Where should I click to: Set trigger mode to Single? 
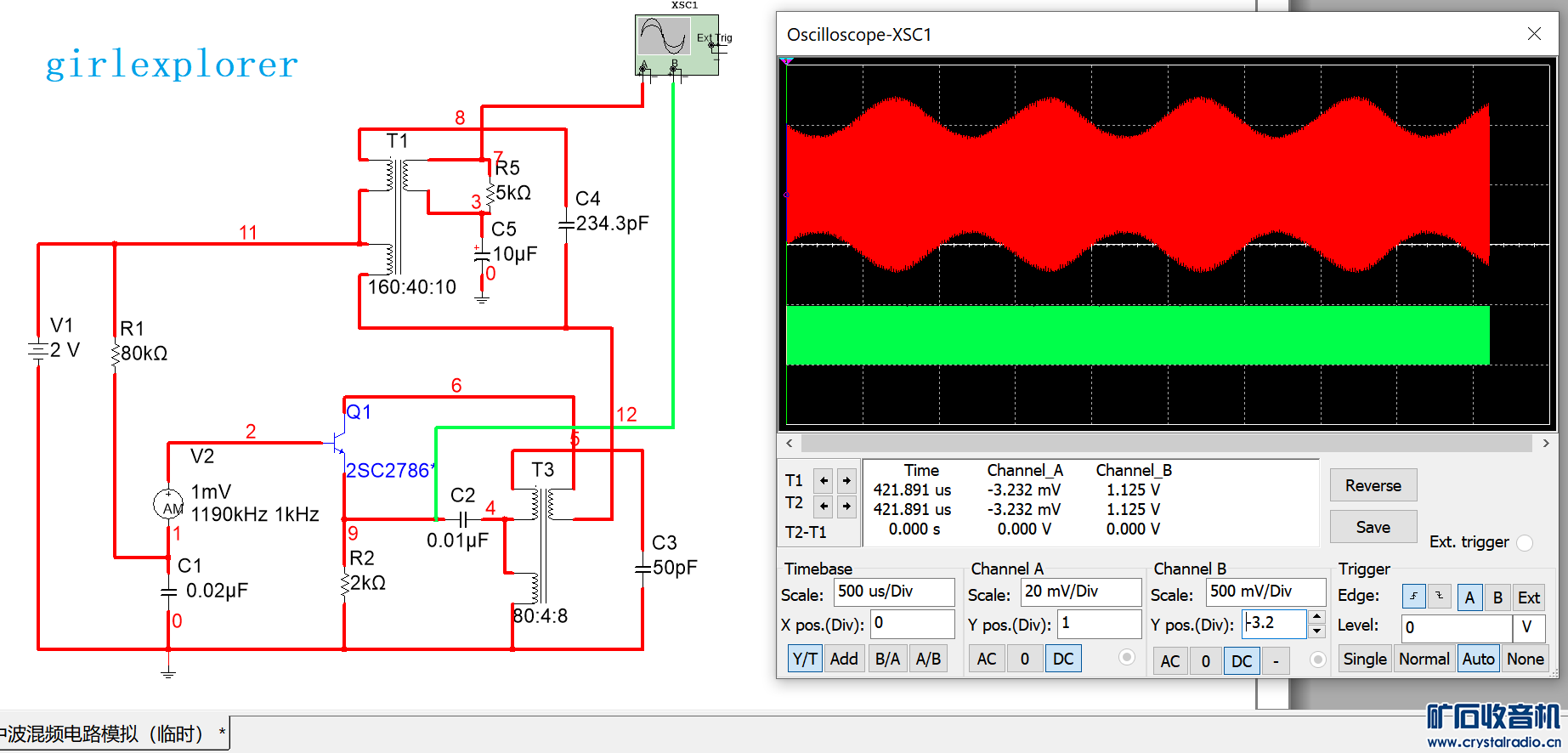click(x=1365, y=659)
